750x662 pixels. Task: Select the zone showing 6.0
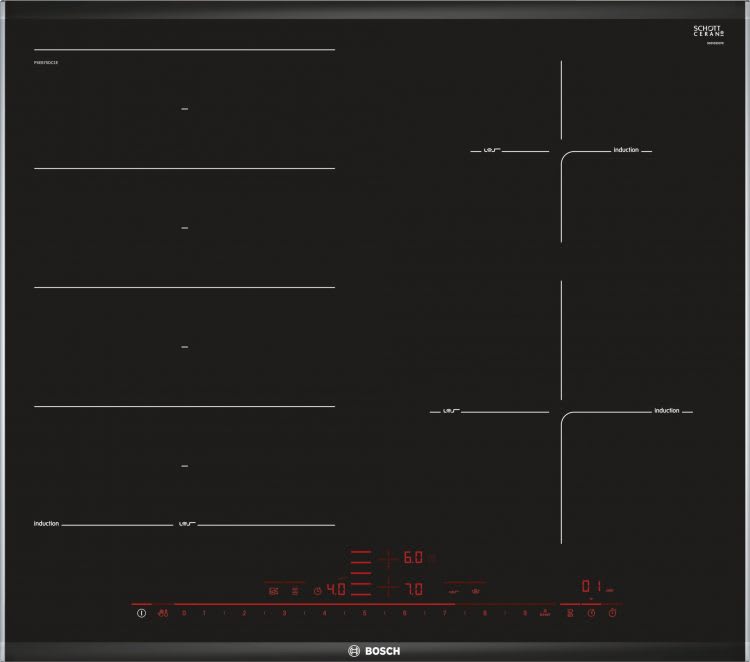(413, 558)
